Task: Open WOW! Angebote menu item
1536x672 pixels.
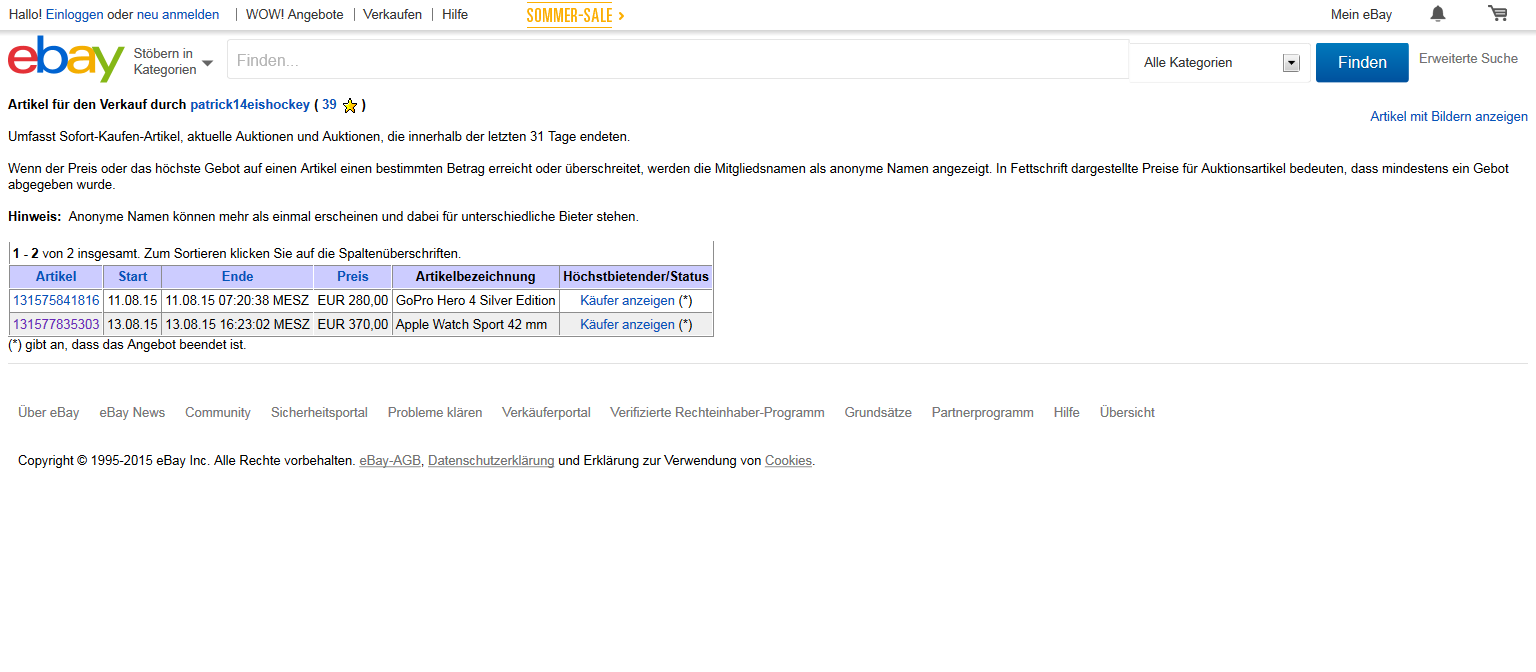Action: (295, 15)
